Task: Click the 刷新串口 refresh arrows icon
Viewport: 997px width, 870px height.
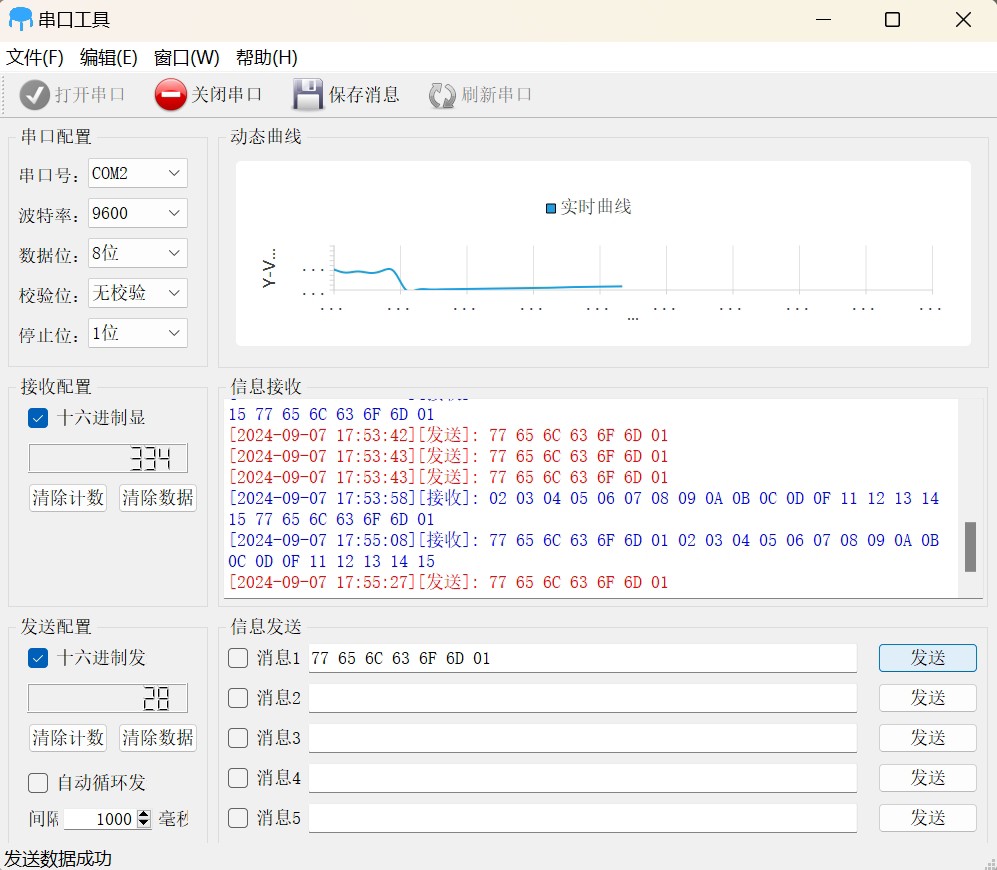Action: (442, 95)
